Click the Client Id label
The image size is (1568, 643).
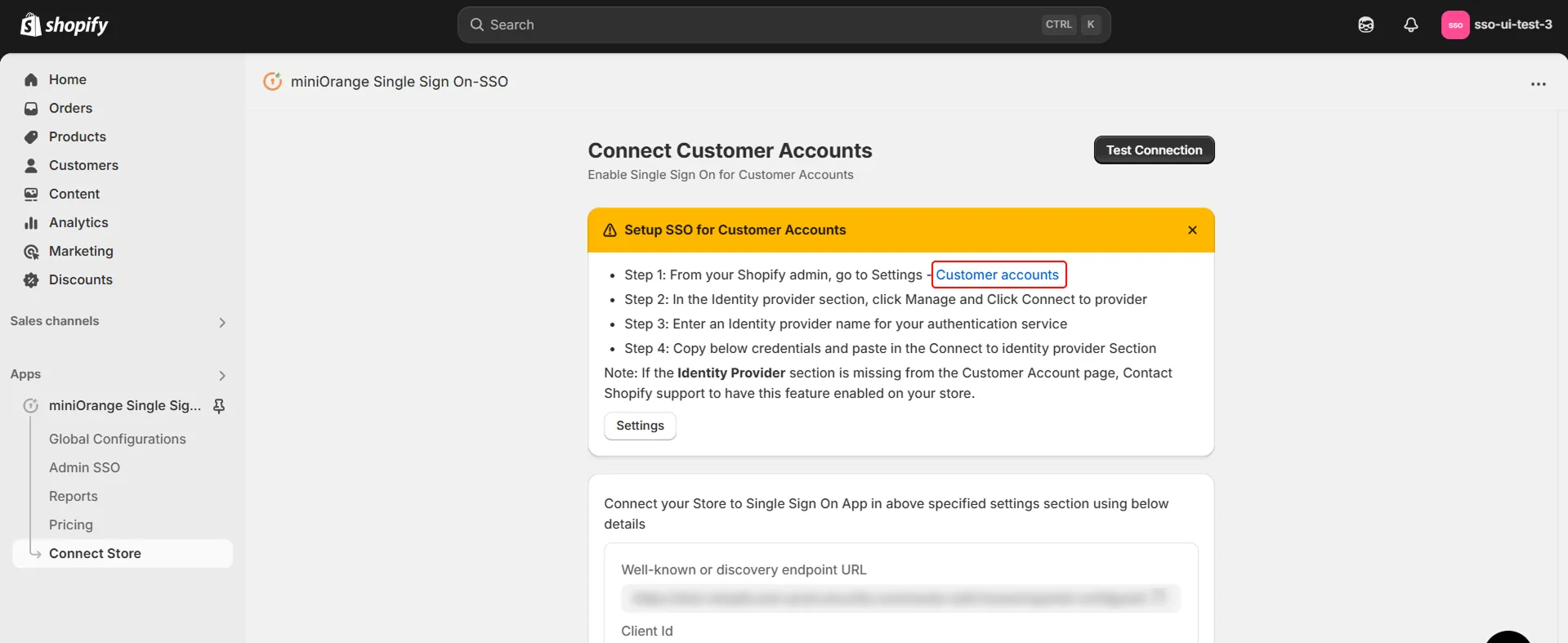click(646, 631)
